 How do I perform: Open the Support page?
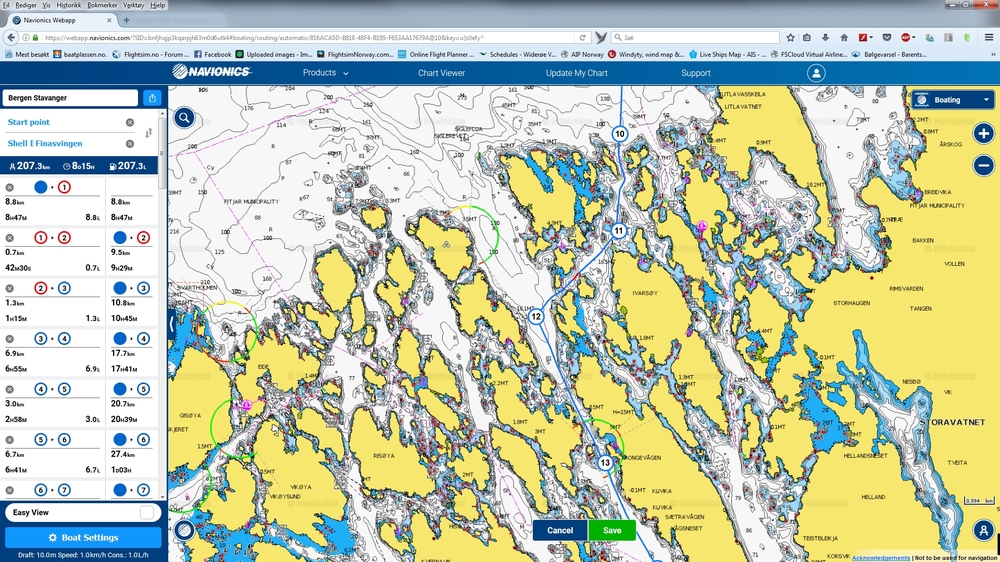point(696,73)
